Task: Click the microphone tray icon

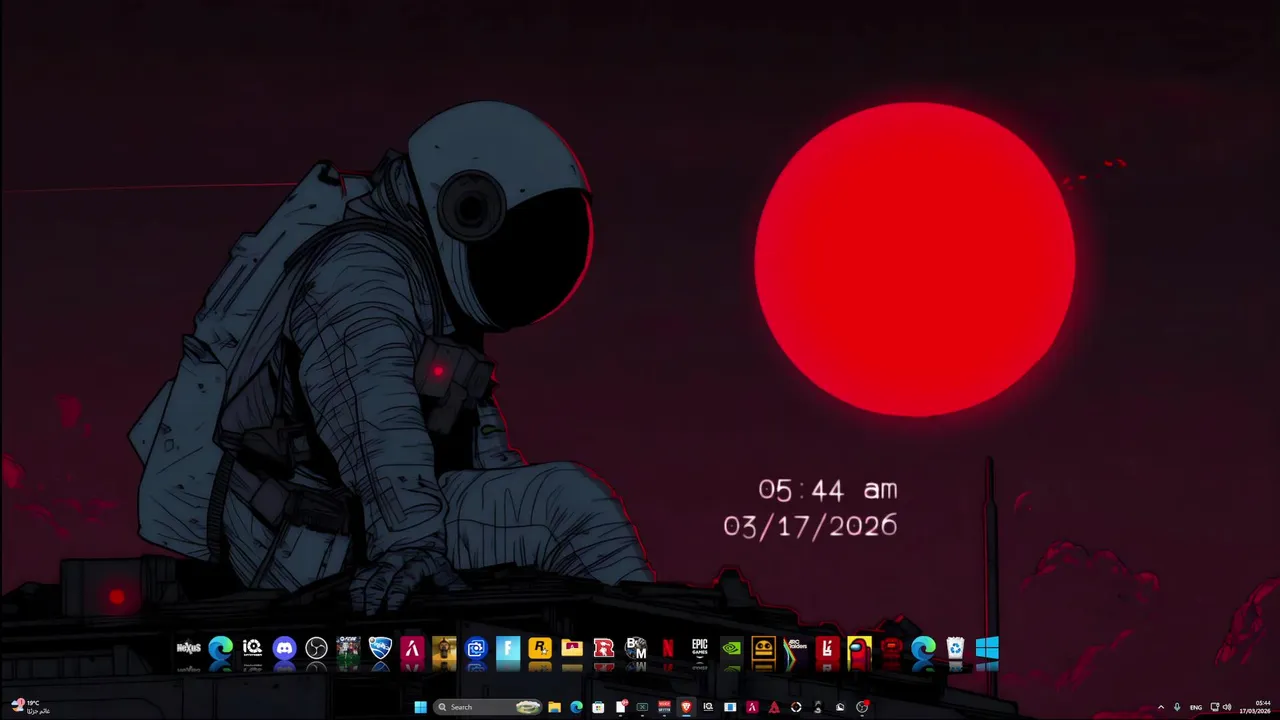Action: [1177, 707]
